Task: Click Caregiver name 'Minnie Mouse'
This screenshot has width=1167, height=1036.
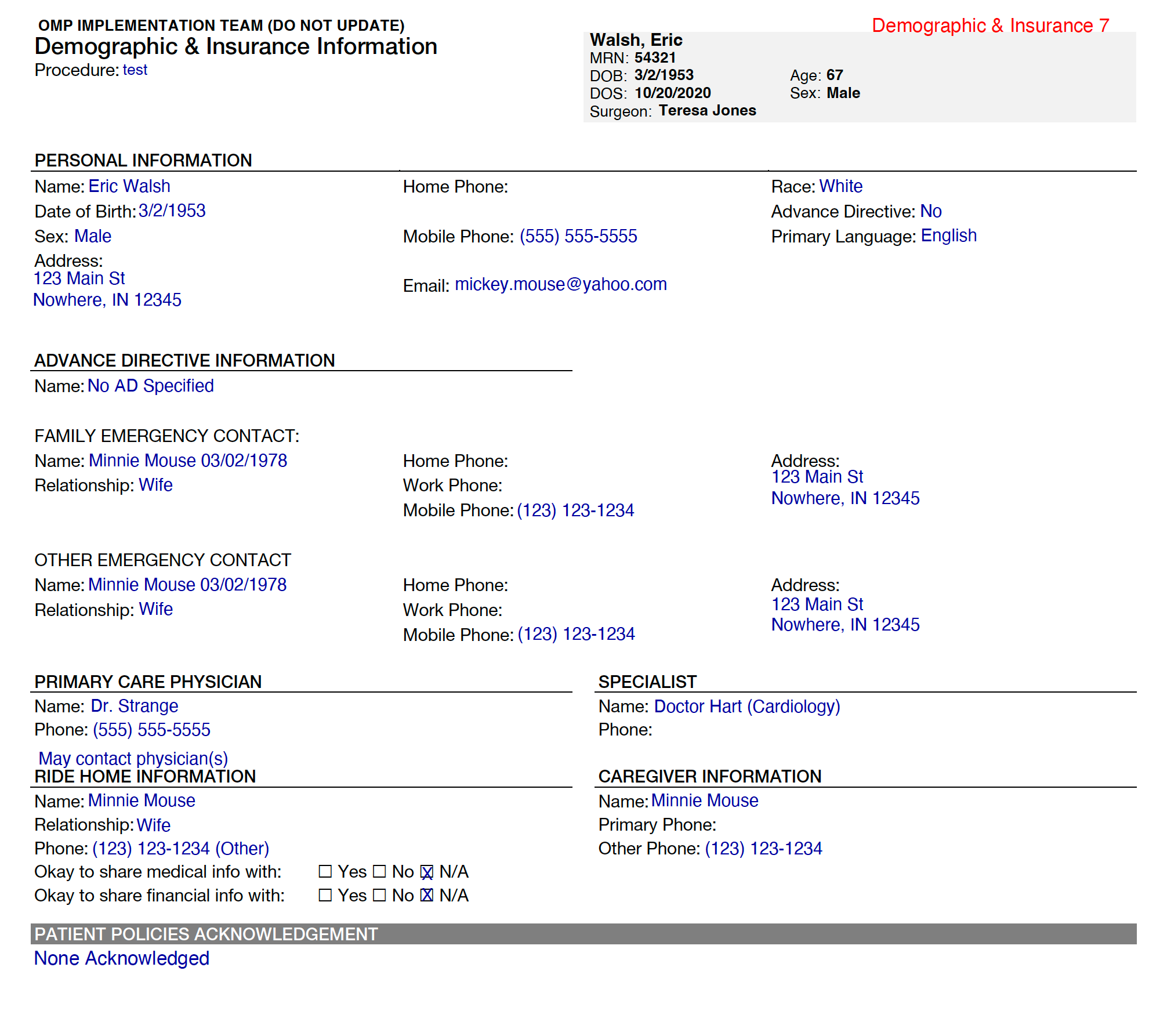Action: point(705,800)
